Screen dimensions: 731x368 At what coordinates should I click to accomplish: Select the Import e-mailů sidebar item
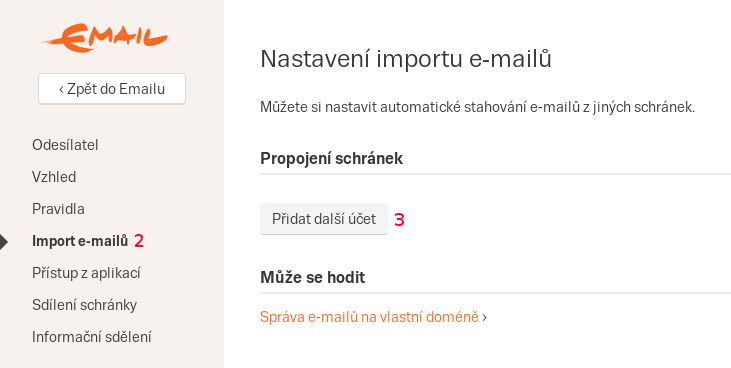click(80, 241)
